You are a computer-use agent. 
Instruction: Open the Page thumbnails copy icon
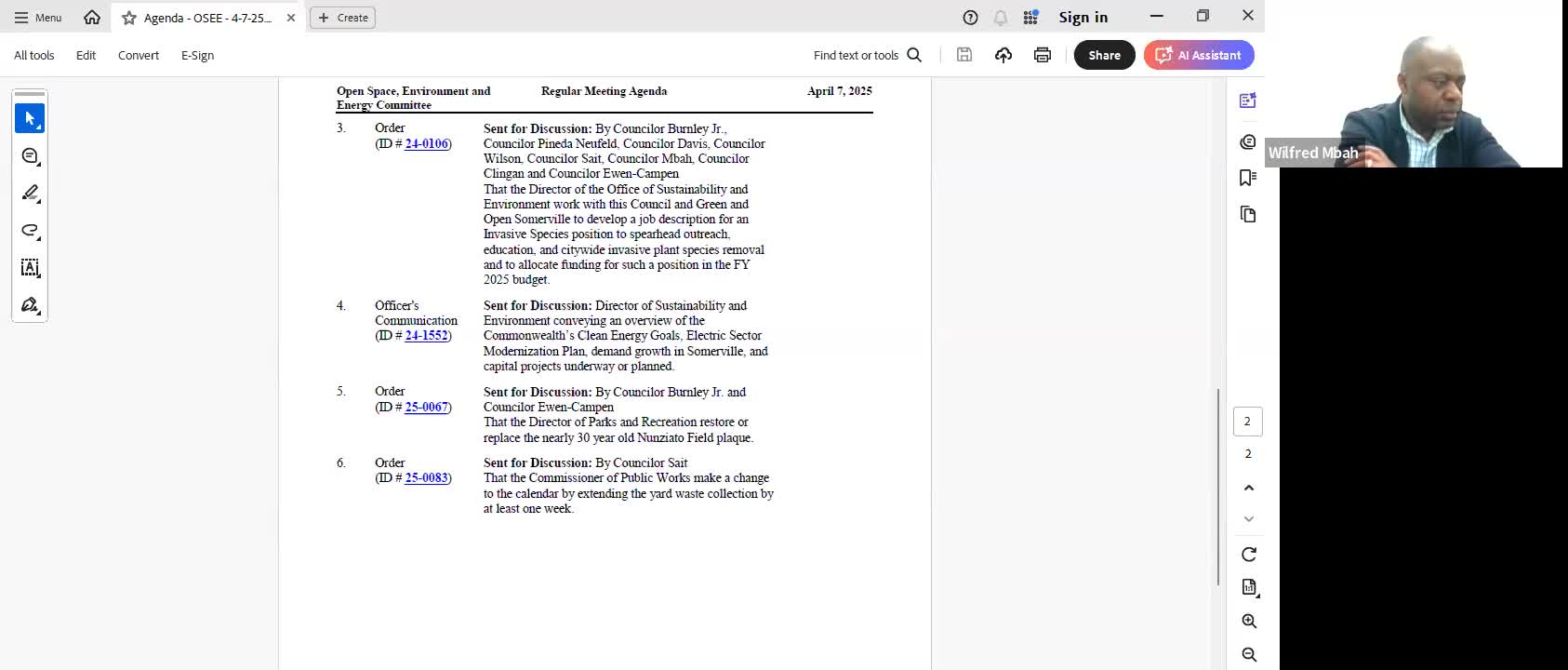pos(1248,214)
